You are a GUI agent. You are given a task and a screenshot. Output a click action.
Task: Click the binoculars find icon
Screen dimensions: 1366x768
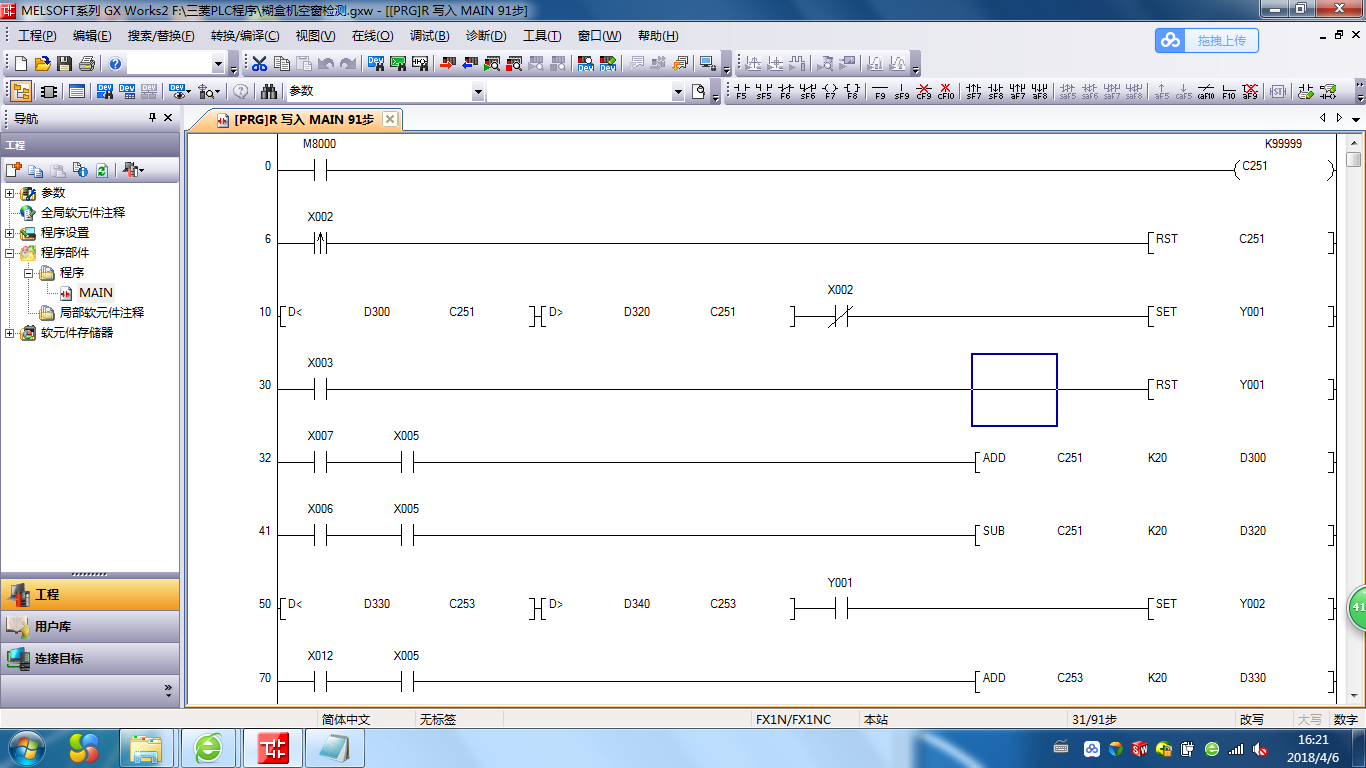click(x=269, y=92)
